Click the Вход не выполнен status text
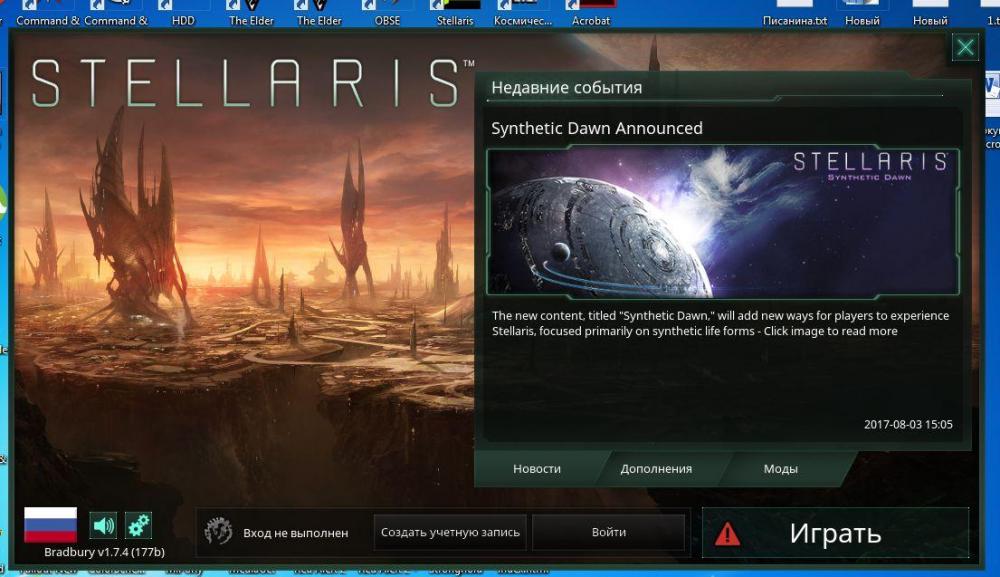 point(295,533)
